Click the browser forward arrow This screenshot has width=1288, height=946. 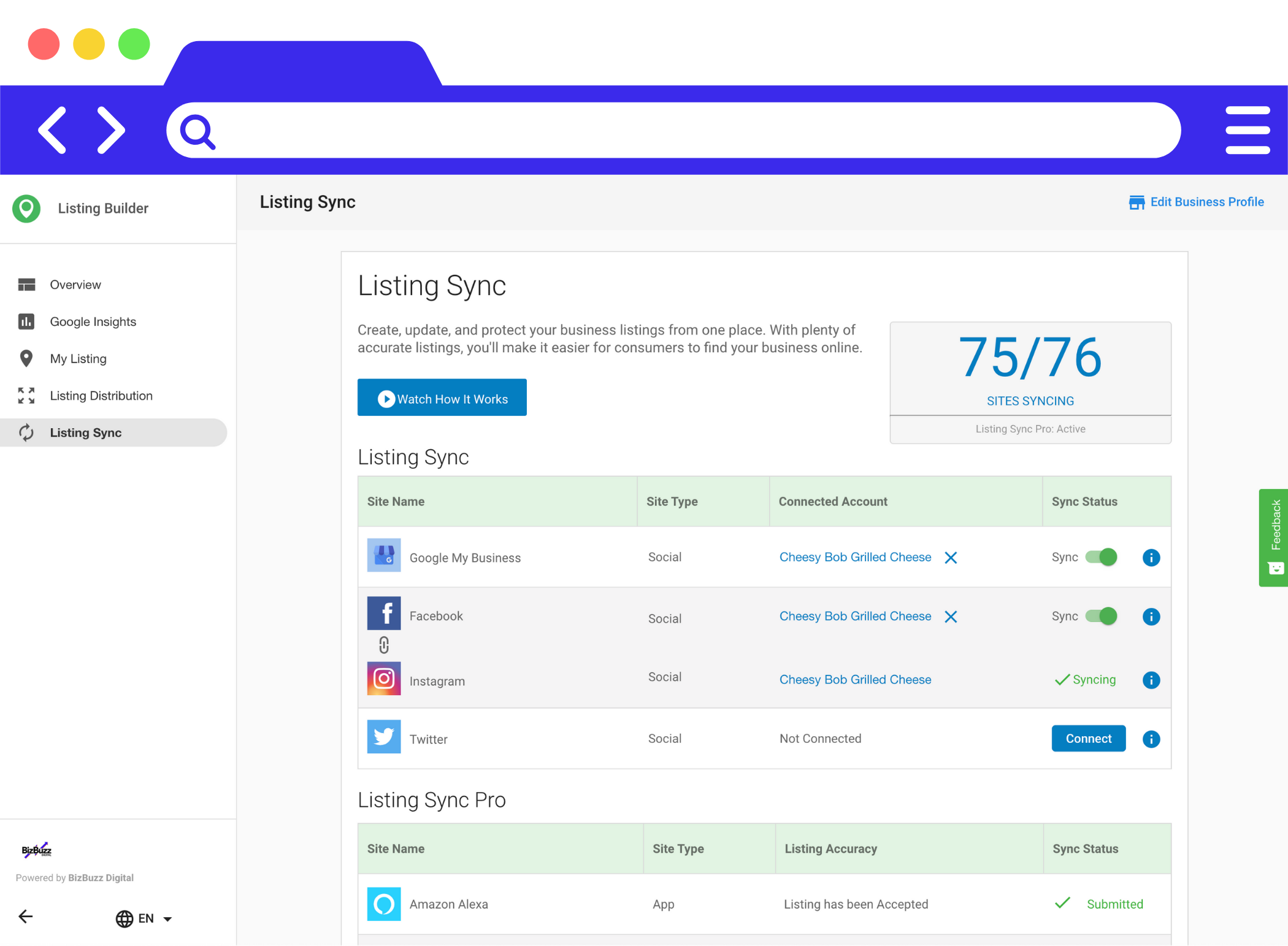pos(111,129)
